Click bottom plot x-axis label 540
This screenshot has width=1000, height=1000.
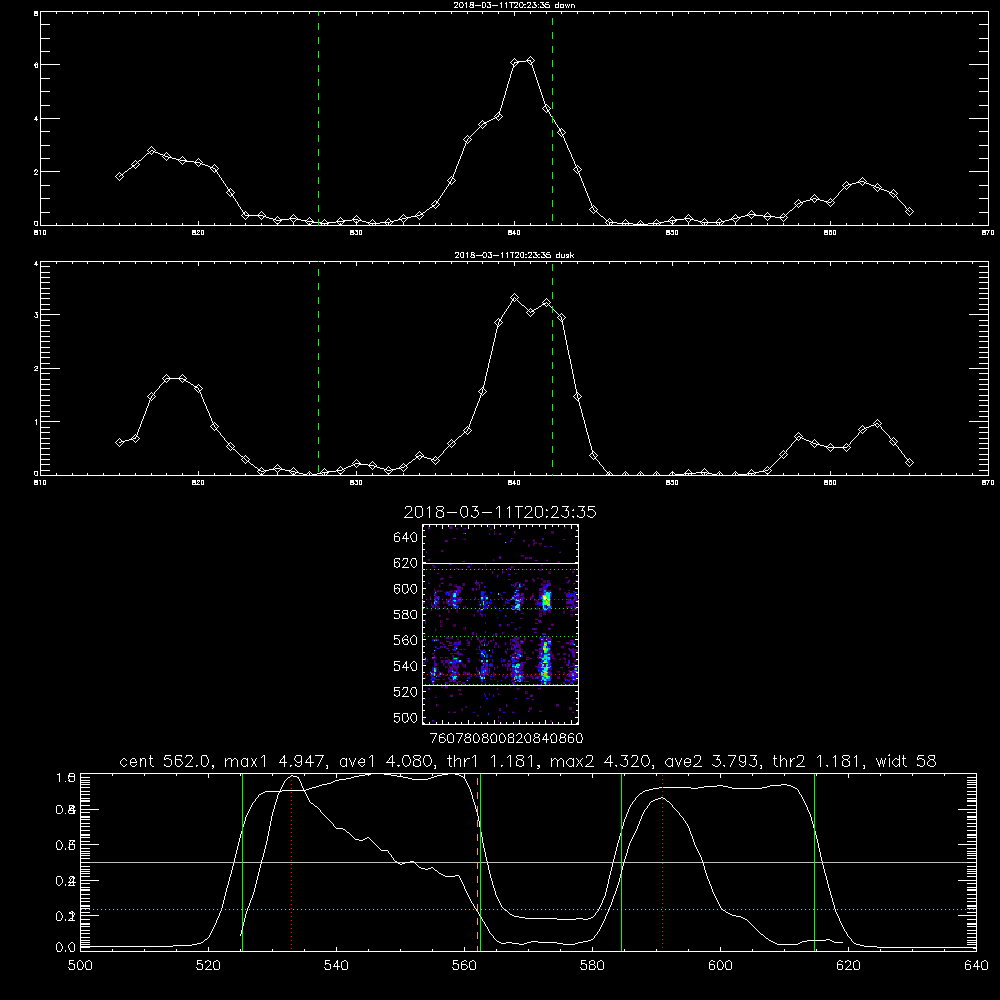tap(336, 966)
